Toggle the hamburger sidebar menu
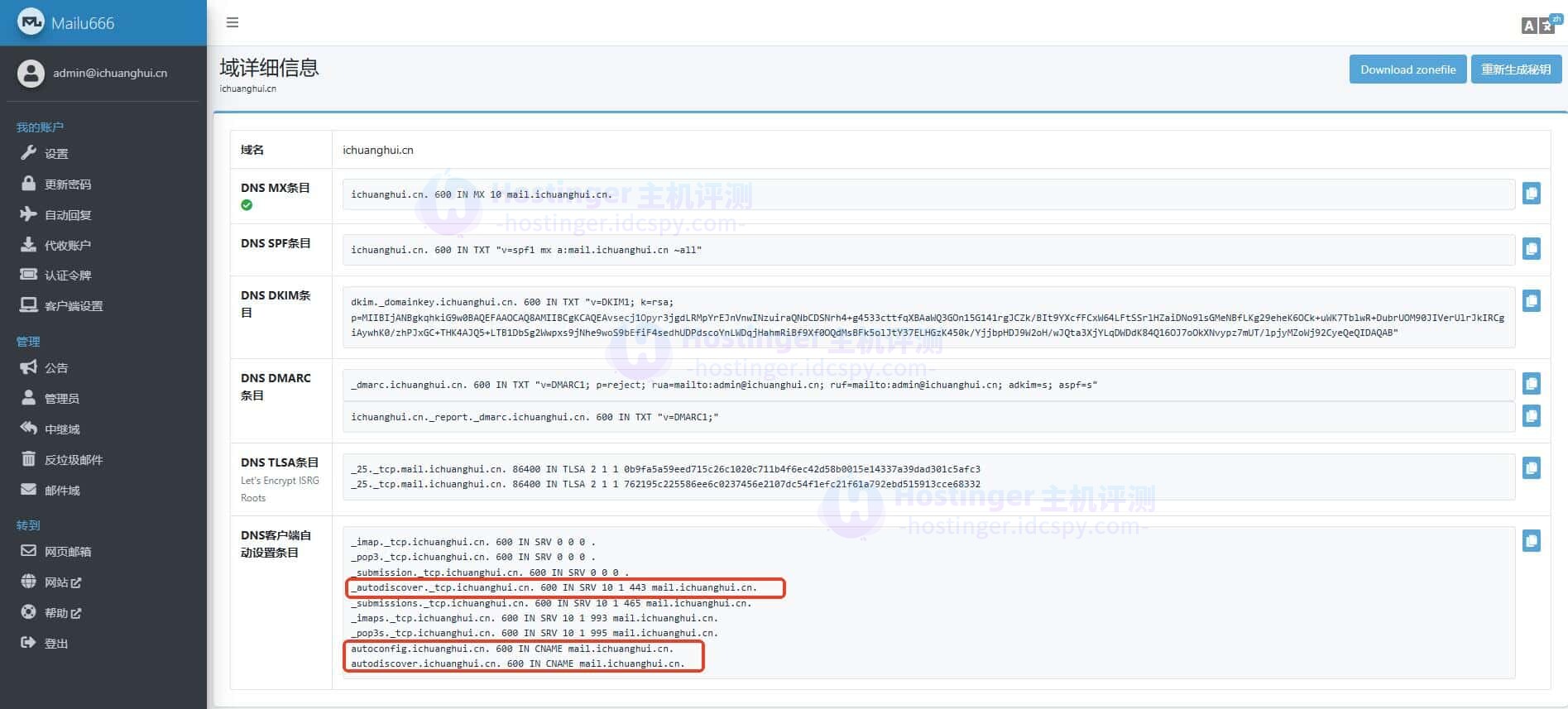This screenshot has height=709, width=1568. point(233,22)
